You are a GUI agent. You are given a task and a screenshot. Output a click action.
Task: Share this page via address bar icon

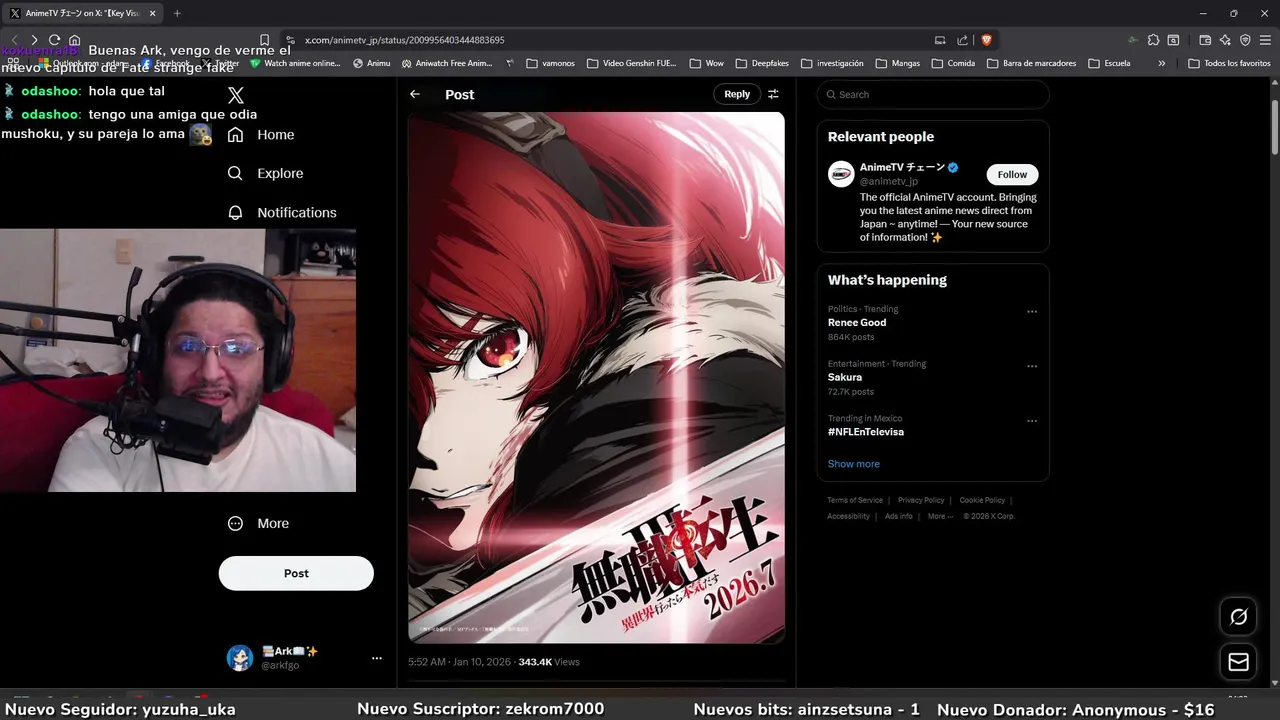(962, 40)
